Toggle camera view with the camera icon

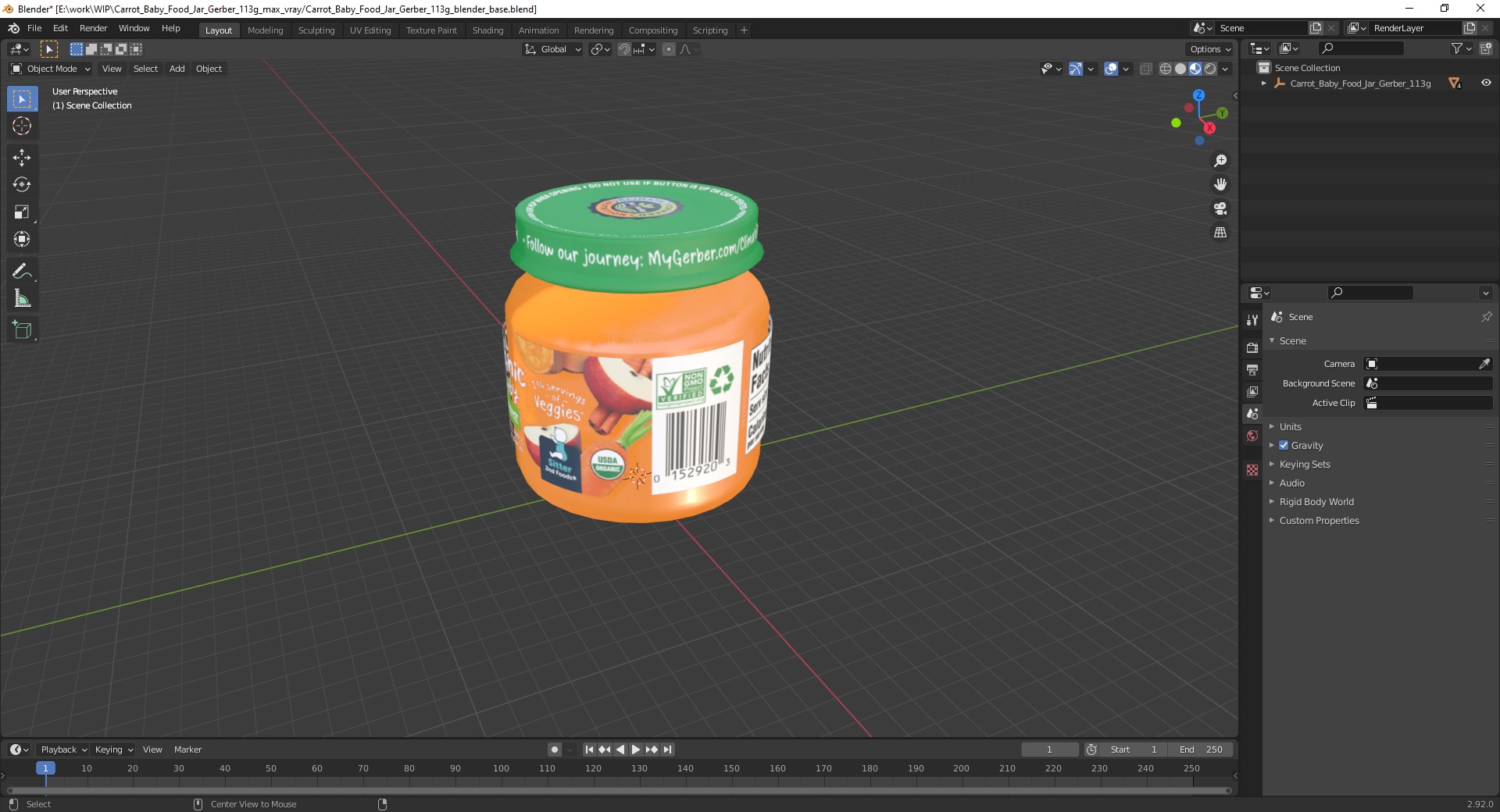pyautogui.click(x=1220, y=208)
